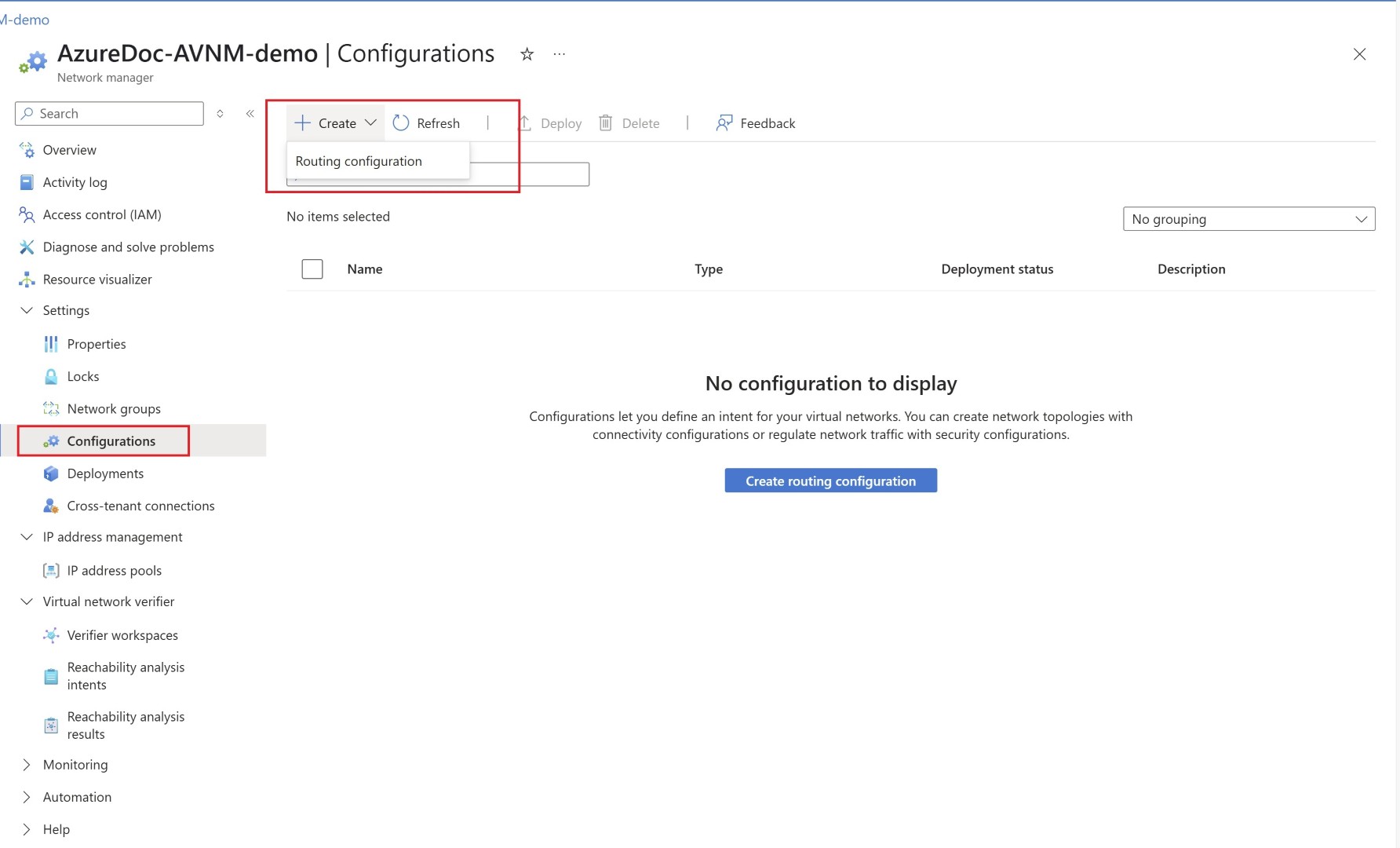Image resolution: width=1400 pixels, height=848 pixels.
Task: Click the Refresh circular arrow icon
Action: 401,123
